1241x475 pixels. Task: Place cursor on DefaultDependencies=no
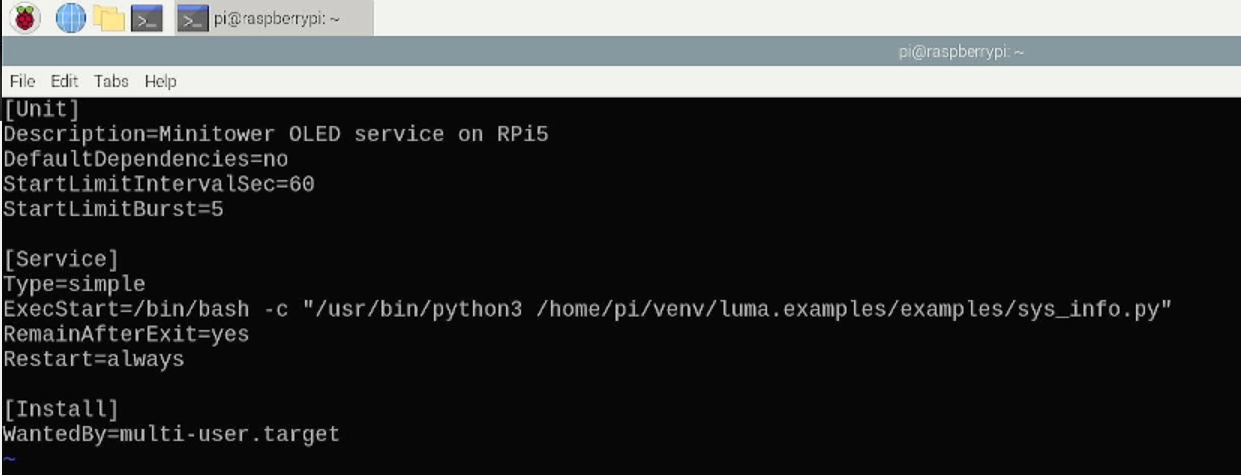point(146,159)
